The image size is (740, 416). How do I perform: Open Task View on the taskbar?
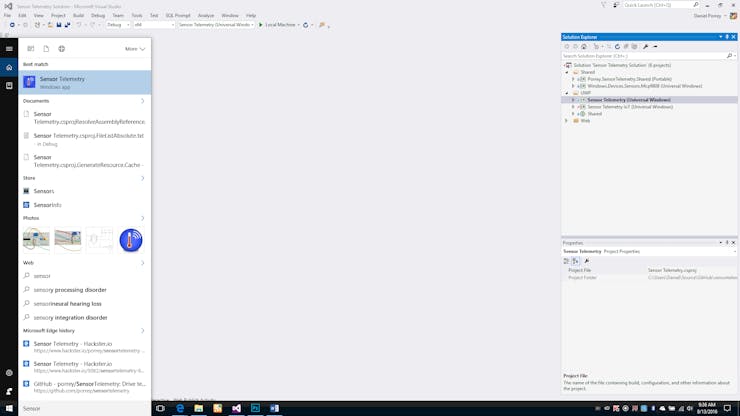click(x=160, y=408)
